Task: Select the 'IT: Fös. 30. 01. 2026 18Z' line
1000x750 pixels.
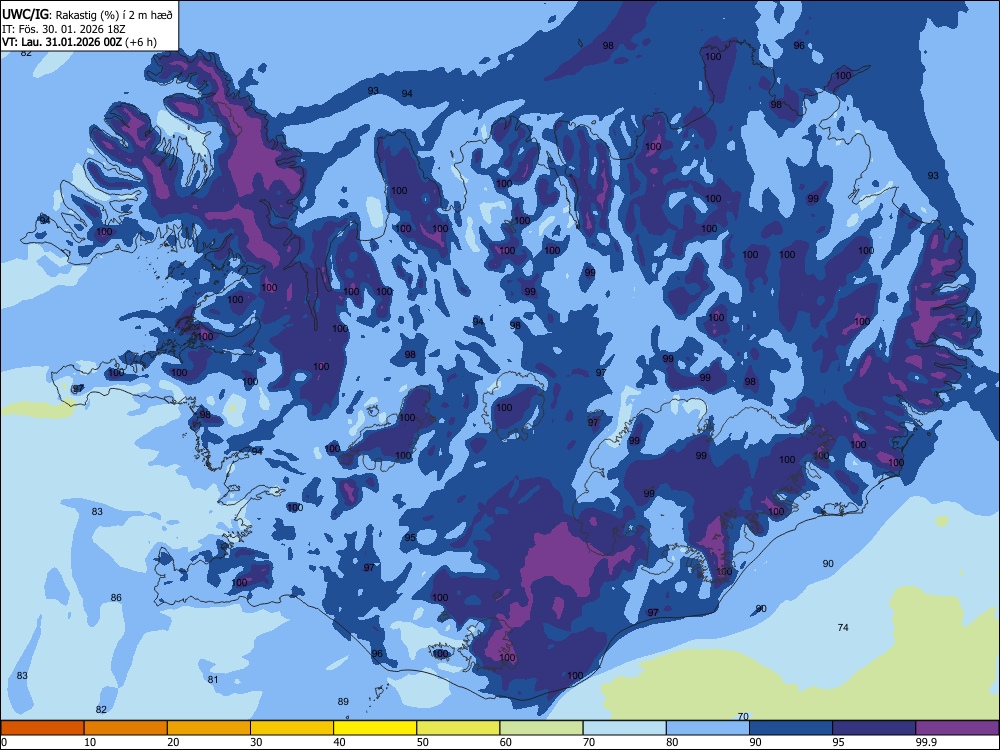Action: pyautogui.click(x=63, y=29)
